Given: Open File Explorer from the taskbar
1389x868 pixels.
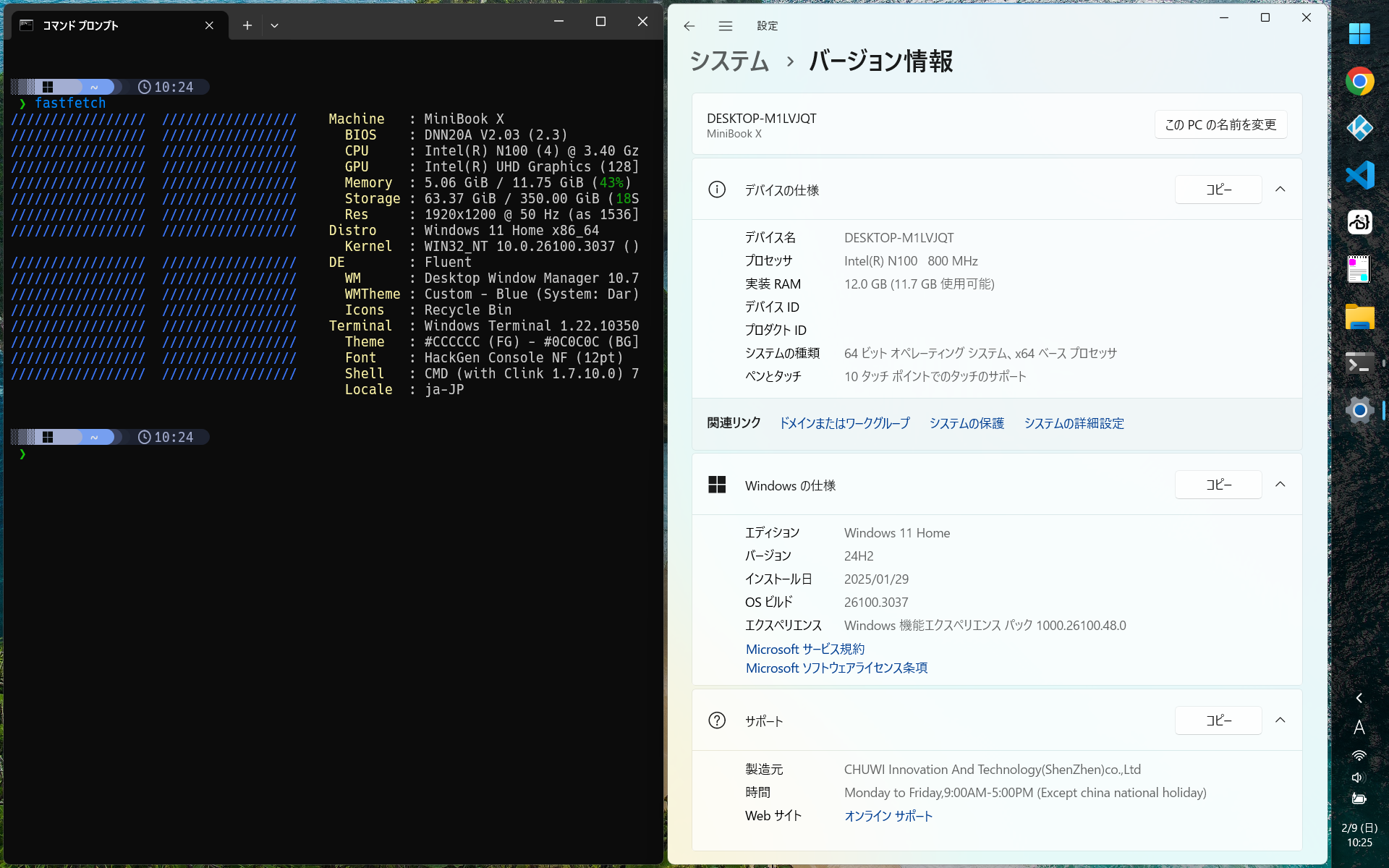Looking at the screenshot, I should 1359,317.
